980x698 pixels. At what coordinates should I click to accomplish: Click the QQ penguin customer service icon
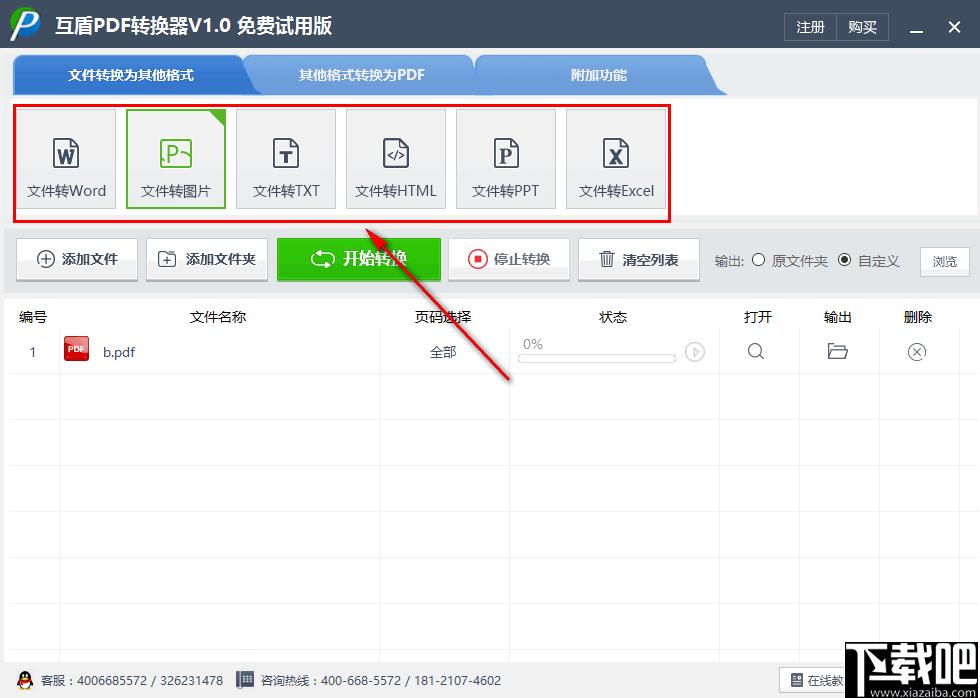tap(25, 681)
